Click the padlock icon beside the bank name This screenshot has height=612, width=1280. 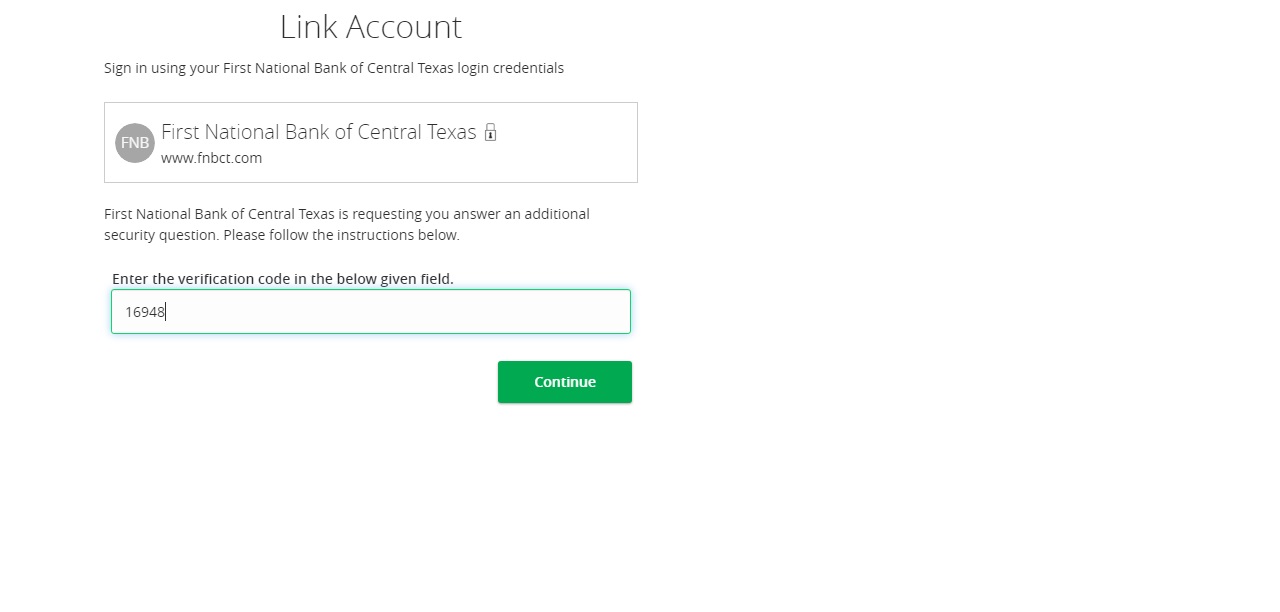point(490,132)
